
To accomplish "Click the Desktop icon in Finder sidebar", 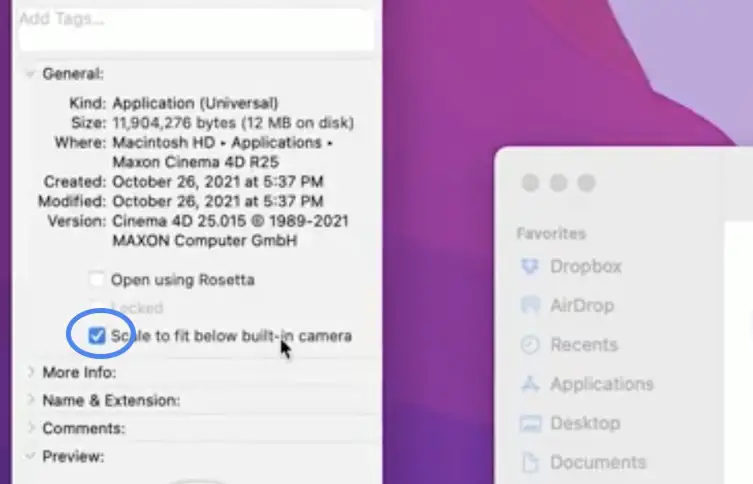I will pyautogui.click(x=530, y=423).
